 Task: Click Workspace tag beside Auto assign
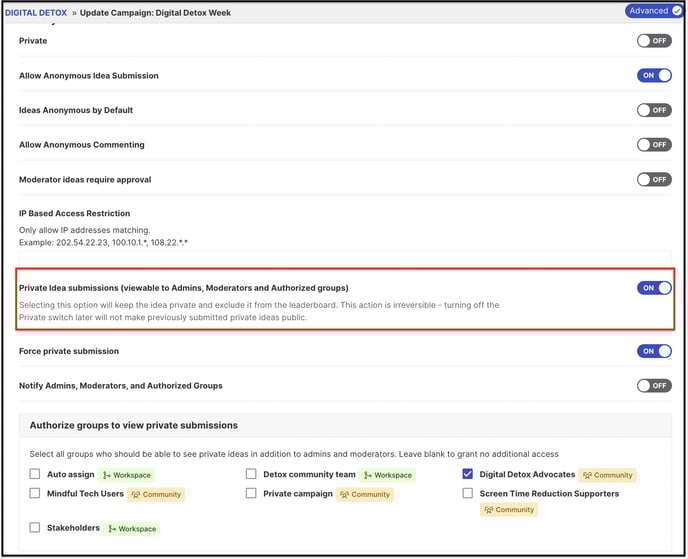pos(126,475)
